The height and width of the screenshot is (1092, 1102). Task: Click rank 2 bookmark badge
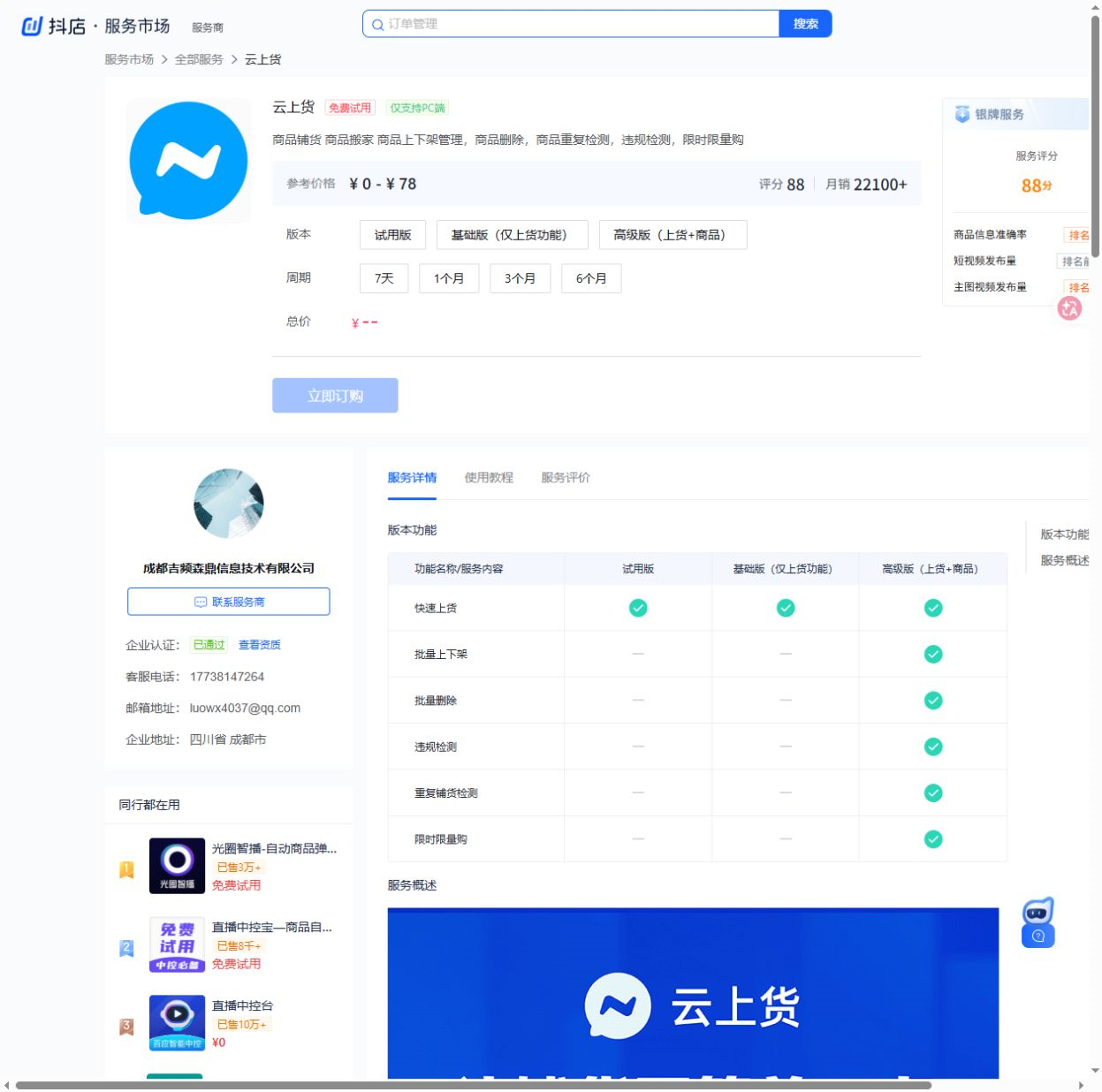pos(126,948)
